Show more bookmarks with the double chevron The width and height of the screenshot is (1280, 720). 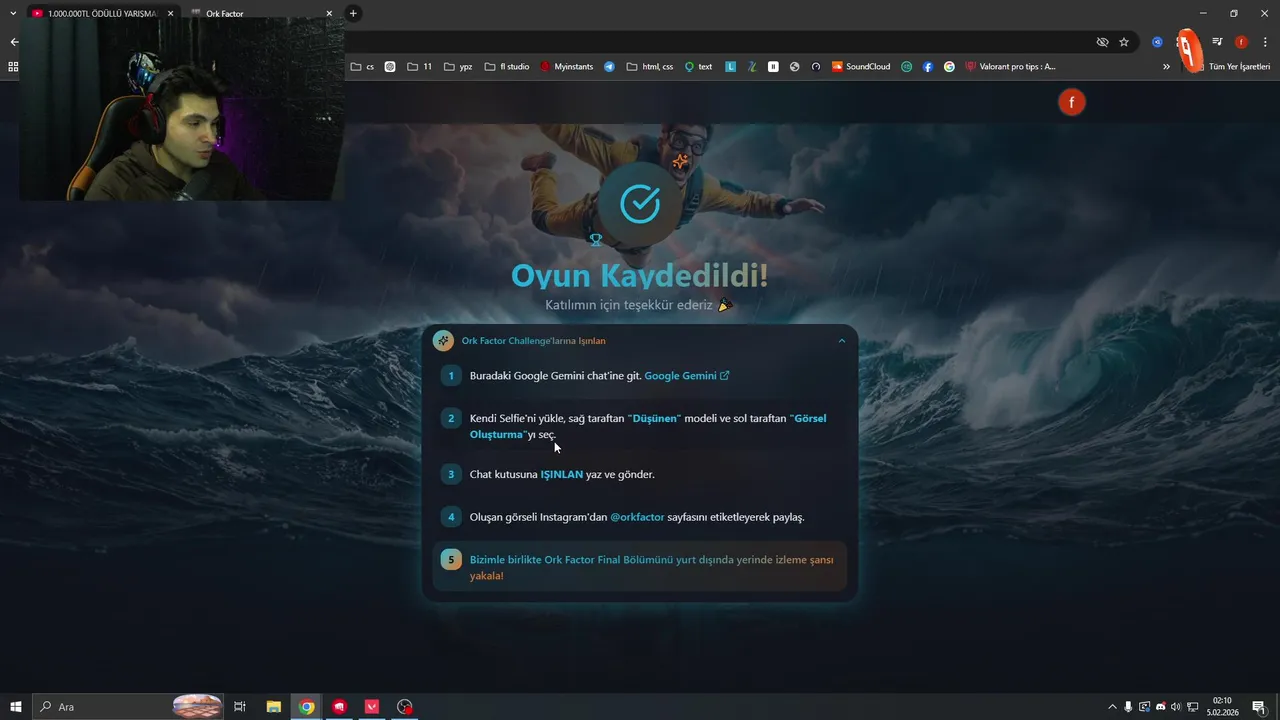[1166, 67]
